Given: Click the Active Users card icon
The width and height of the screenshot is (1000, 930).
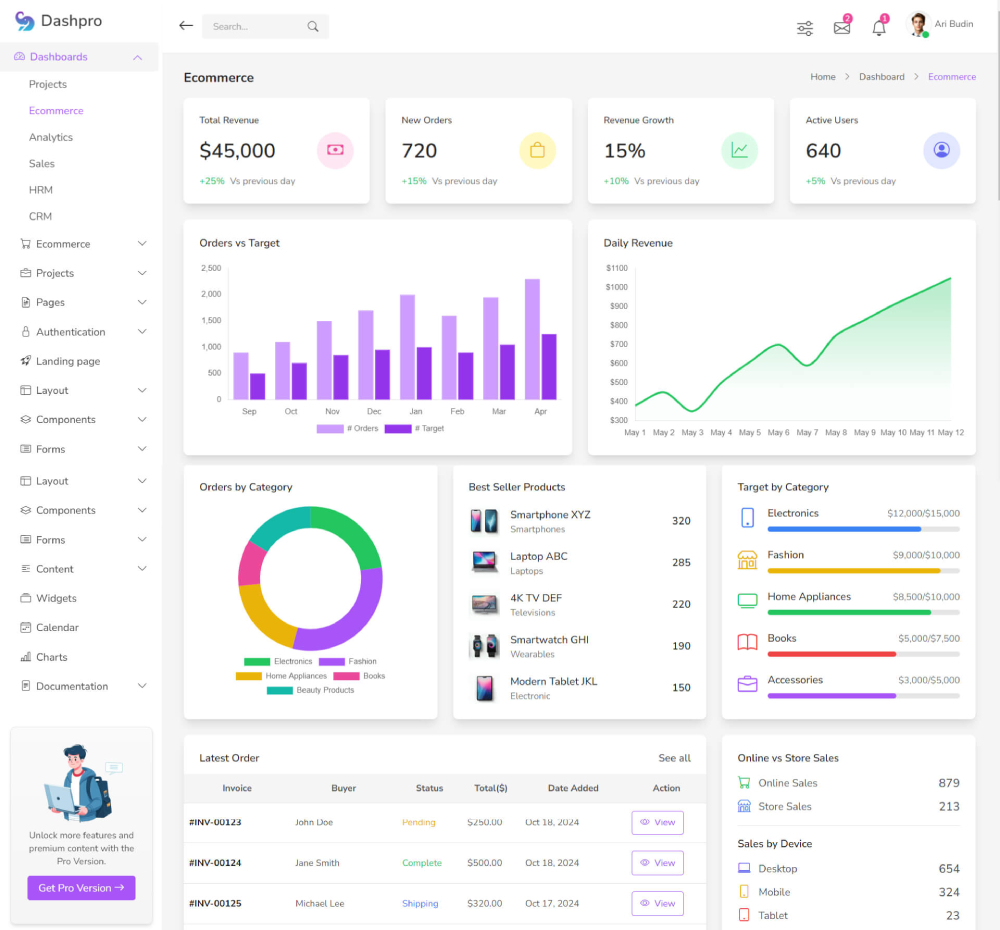Looking at the screenshot, I should pyautogui.click(x=940, y=149).
